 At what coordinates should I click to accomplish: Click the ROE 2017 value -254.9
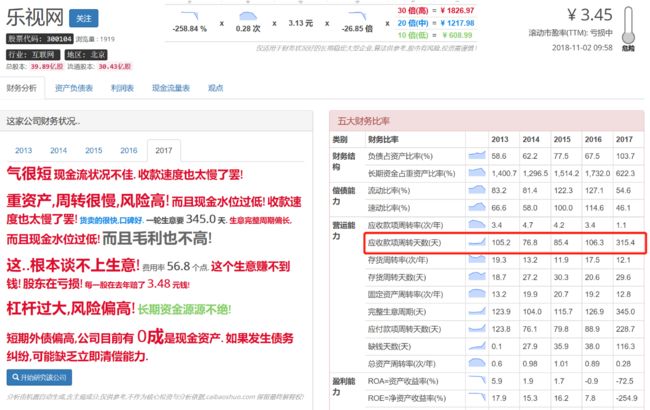[626, 398]
